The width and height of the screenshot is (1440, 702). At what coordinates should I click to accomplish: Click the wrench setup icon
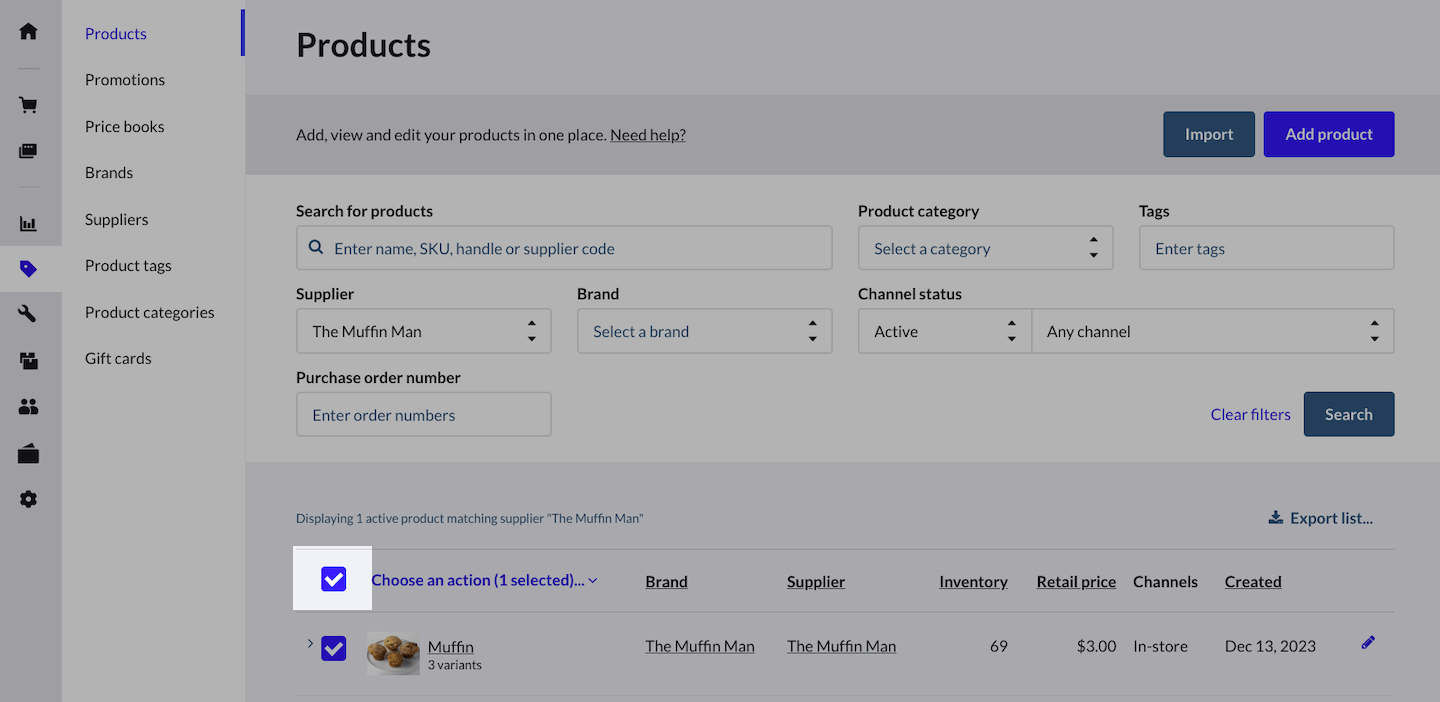tap(29, 314)
